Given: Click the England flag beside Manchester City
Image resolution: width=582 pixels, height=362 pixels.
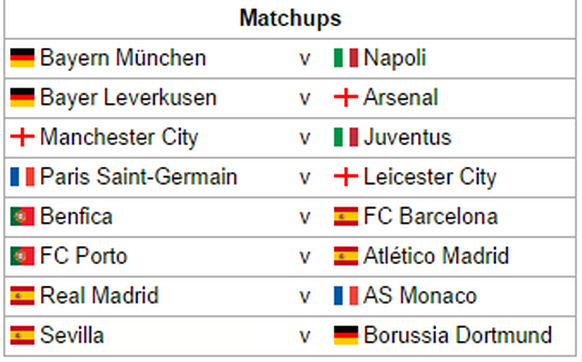Looking at the screenshot, I should tap(22, 137).
